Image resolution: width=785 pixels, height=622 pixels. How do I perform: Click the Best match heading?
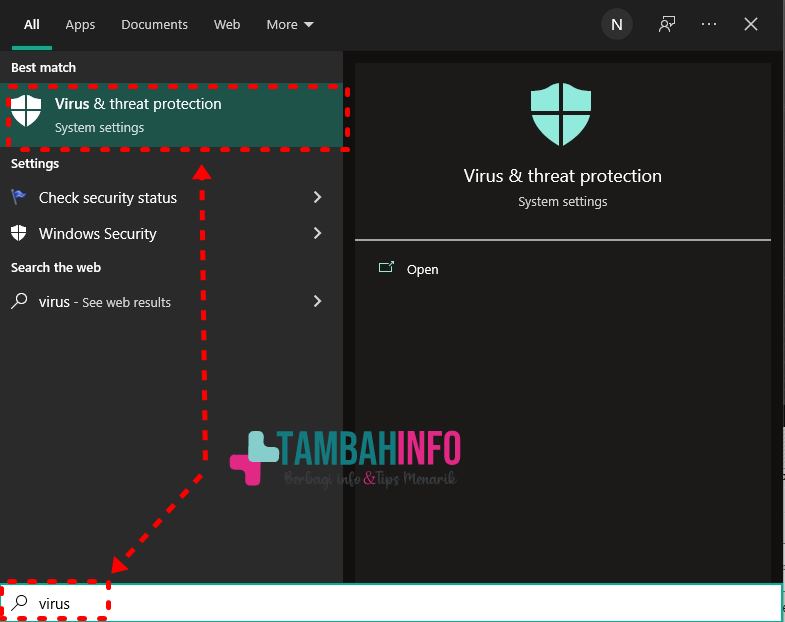[44, 67]
